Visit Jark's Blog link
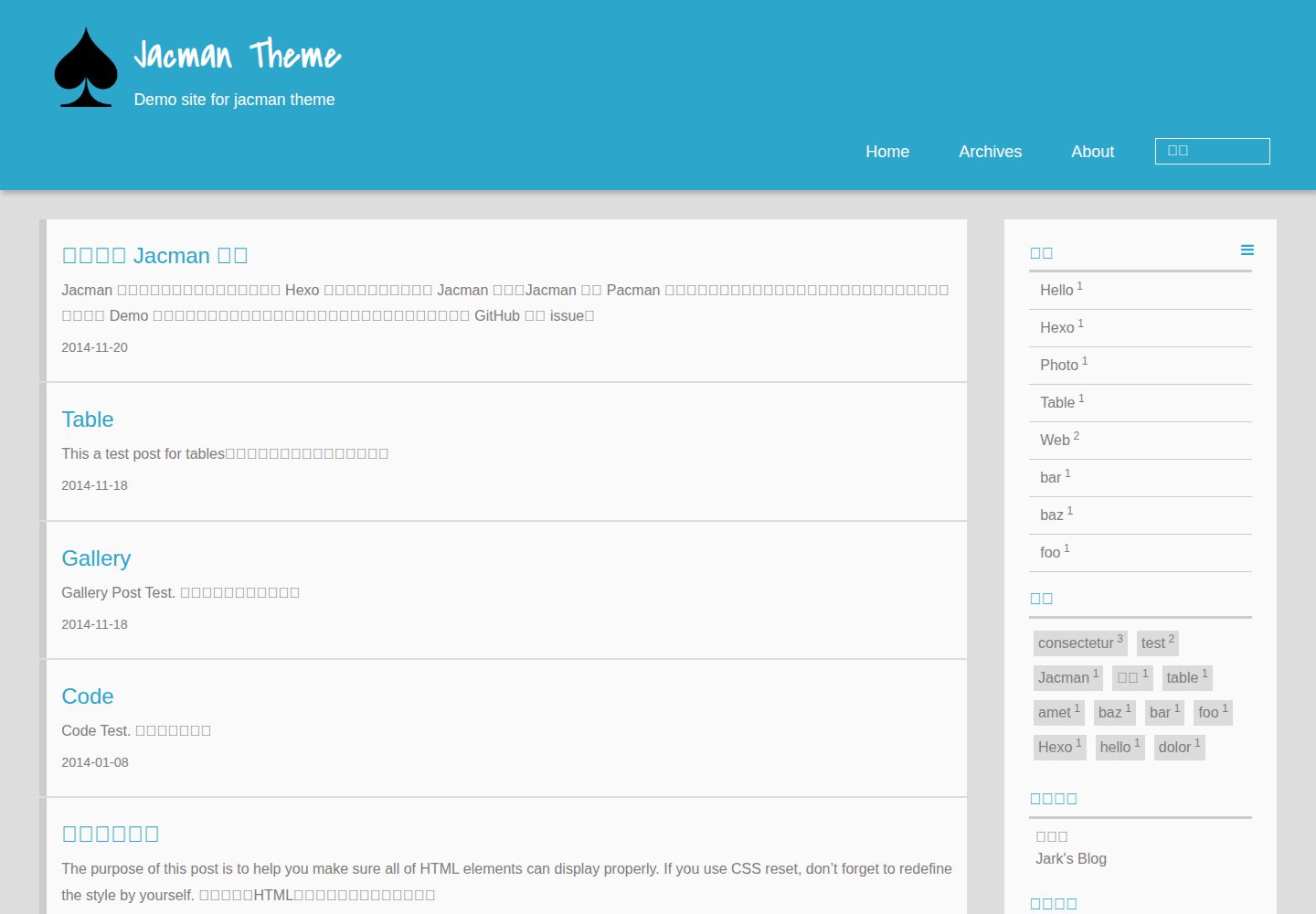Image resolution: width=1316 pixels, height=914 pixels. pyautogui.click(x=1071, y=859)
